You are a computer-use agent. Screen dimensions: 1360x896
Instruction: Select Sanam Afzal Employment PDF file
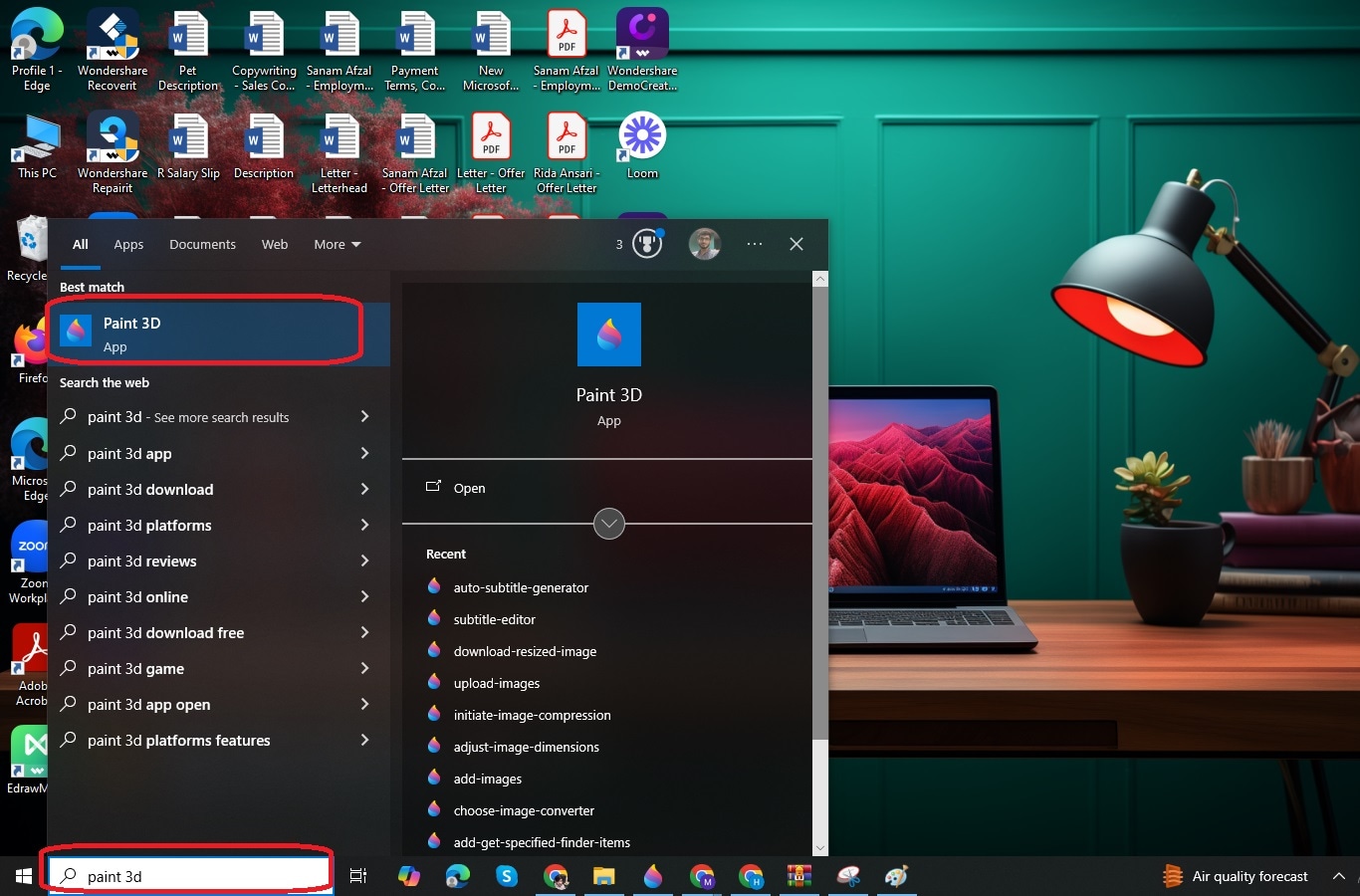[x=567, y=50]
